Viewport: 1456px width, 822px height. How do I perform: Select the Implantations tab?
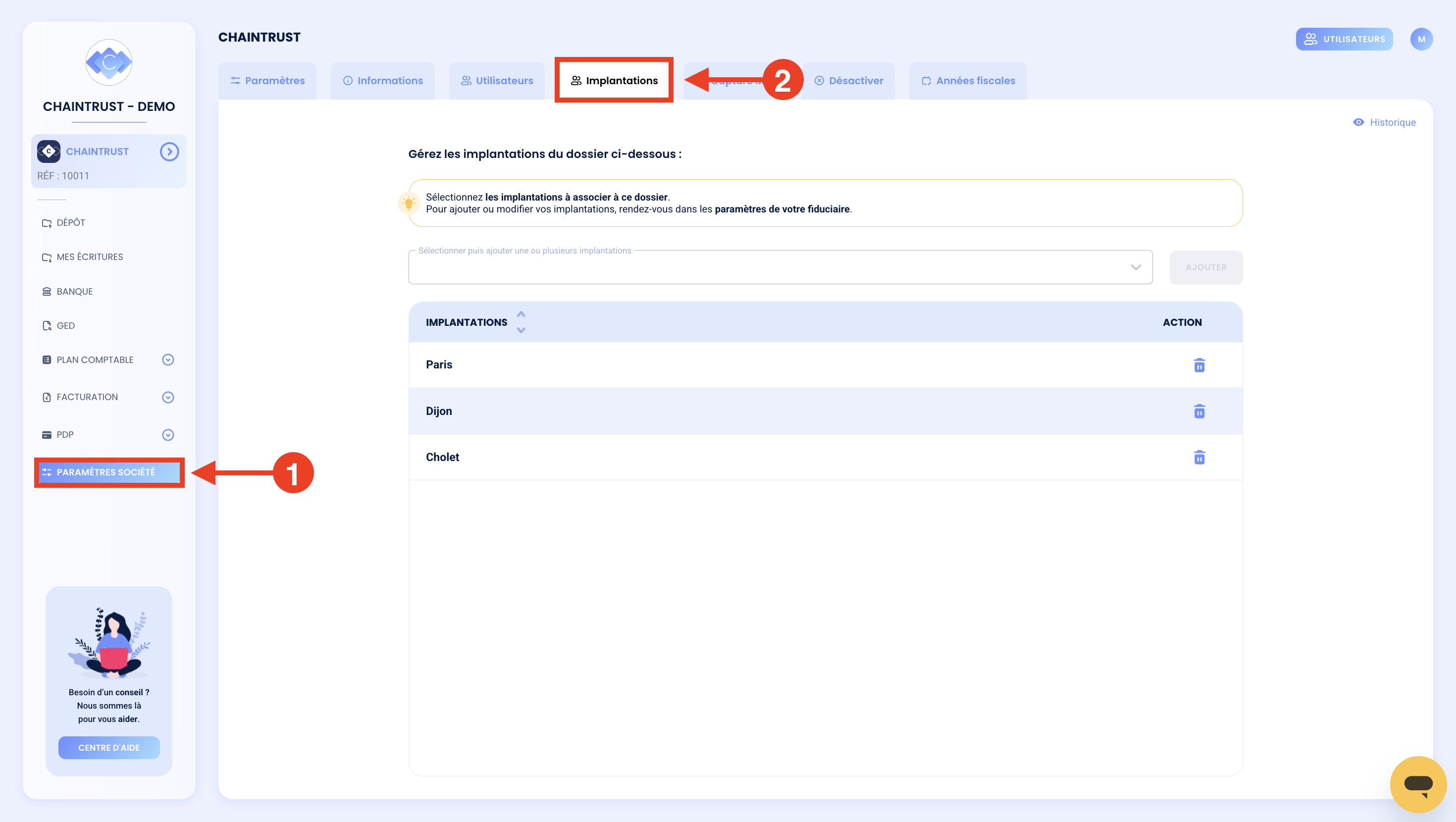(614, 81)
